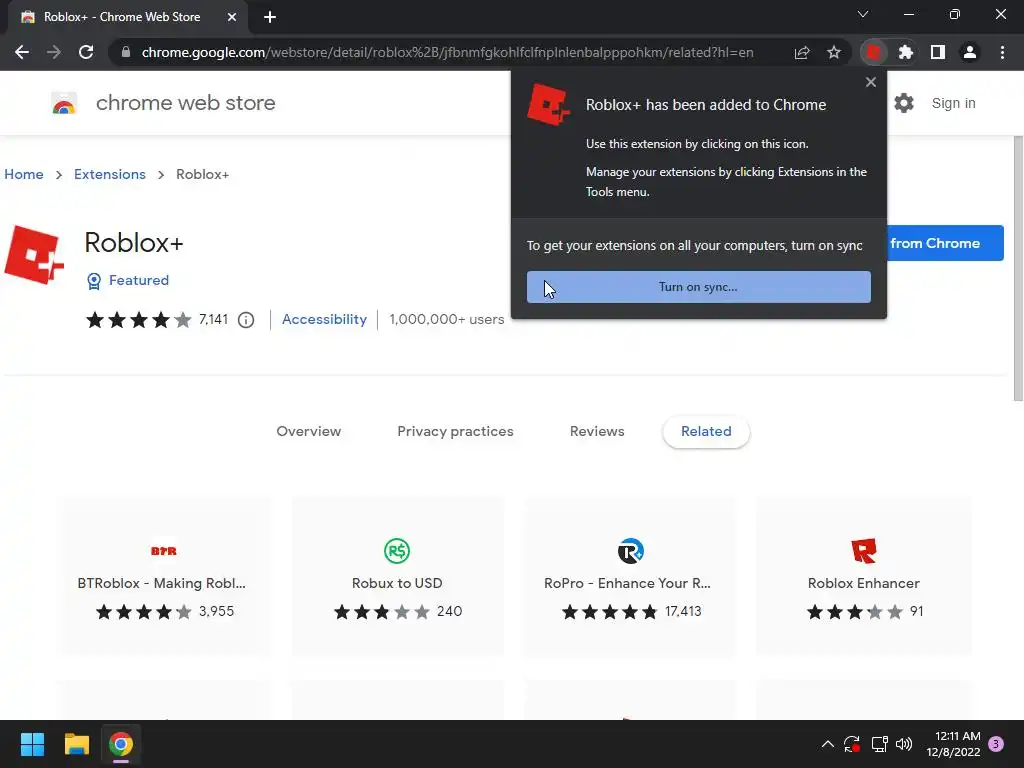Open the share page icon in address bar
1024x768 pixels.
(802, 52)
